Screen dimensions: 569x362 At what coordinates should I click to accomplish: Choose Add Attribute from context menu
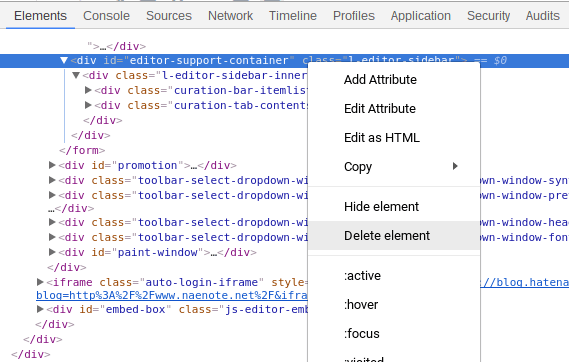(394, 79)
